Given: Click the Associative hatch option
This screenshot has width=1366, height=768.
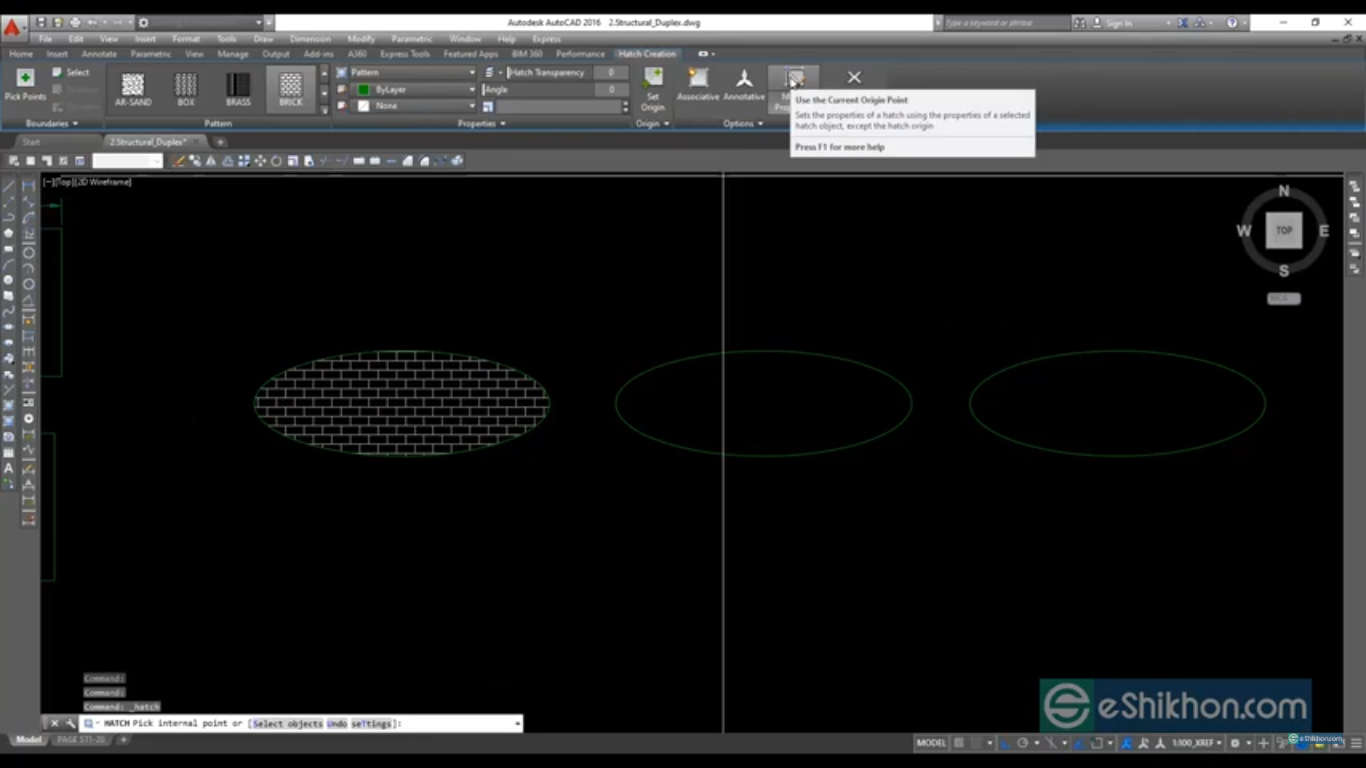Looking at the screenshot, I should (698, 85).
